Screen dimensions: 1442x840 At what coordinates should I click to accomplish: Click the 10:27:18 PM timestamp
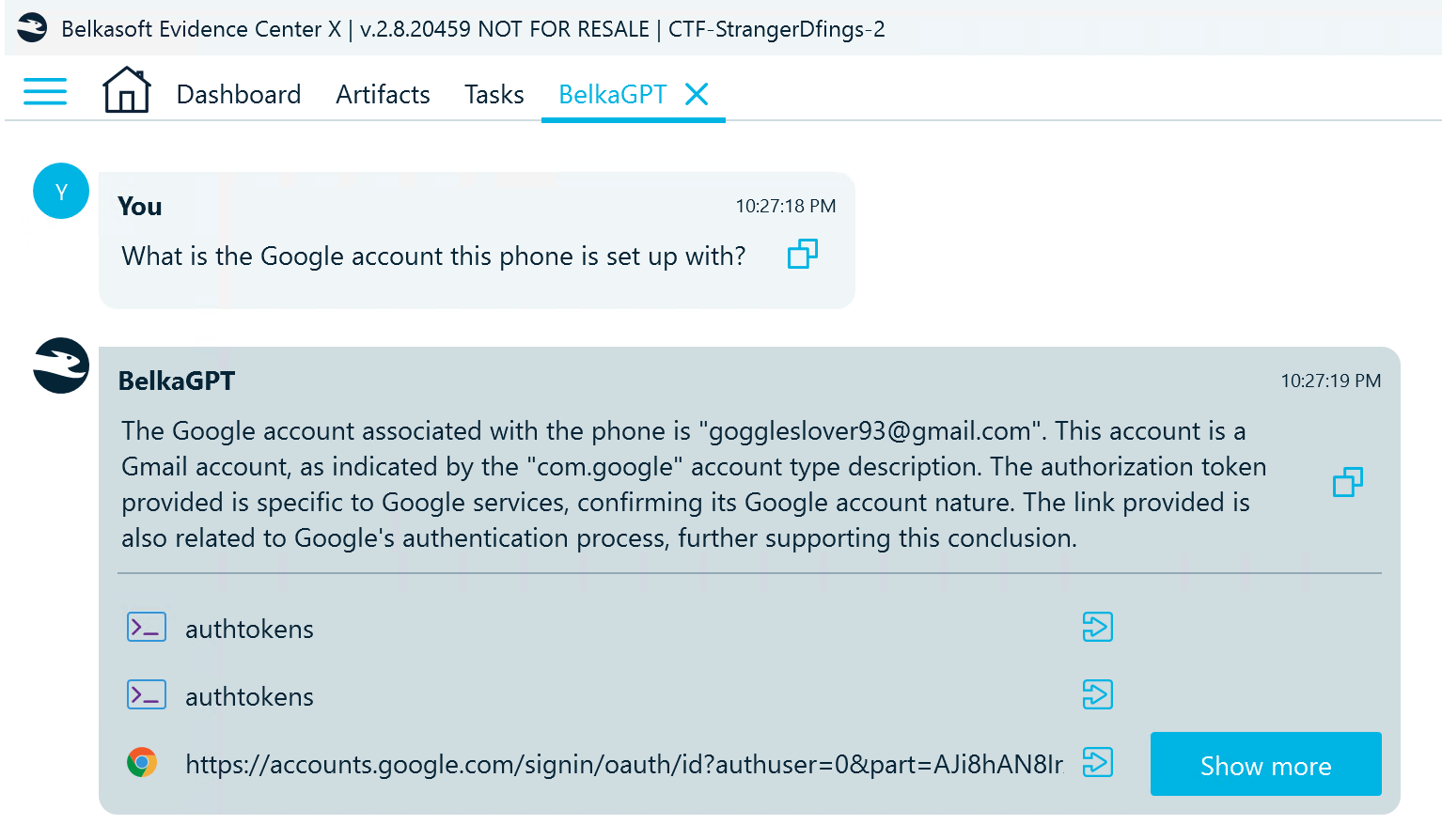point(786,206)
